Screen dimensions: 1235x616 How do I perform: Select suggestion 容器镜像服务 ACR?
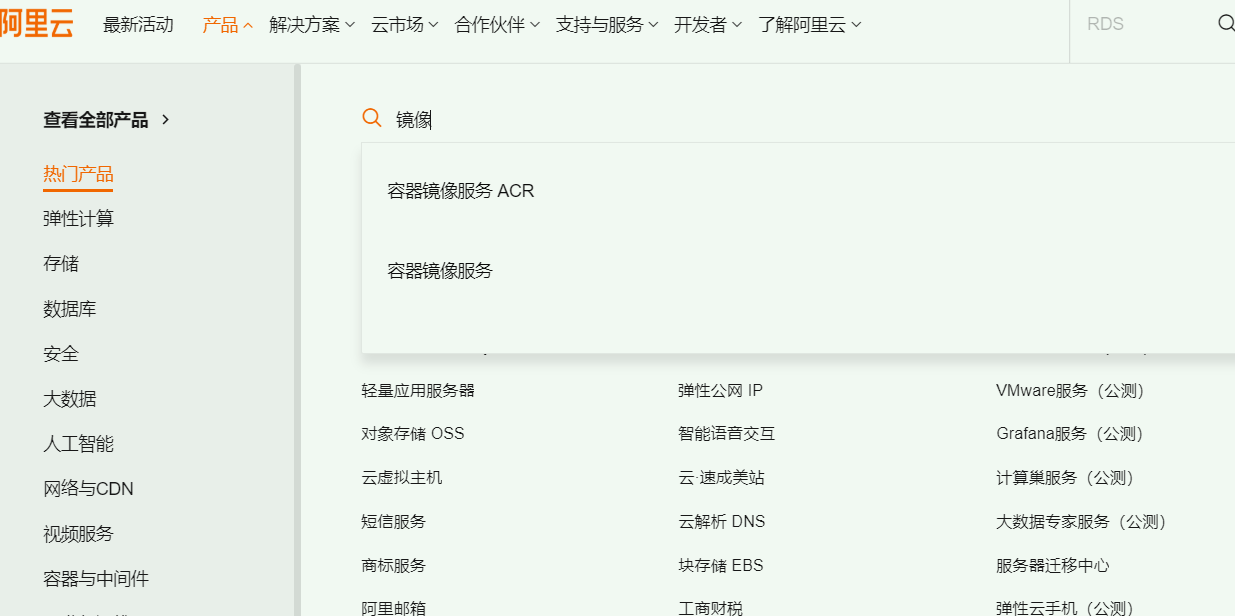pyautogui.click(x=461, y=191)
